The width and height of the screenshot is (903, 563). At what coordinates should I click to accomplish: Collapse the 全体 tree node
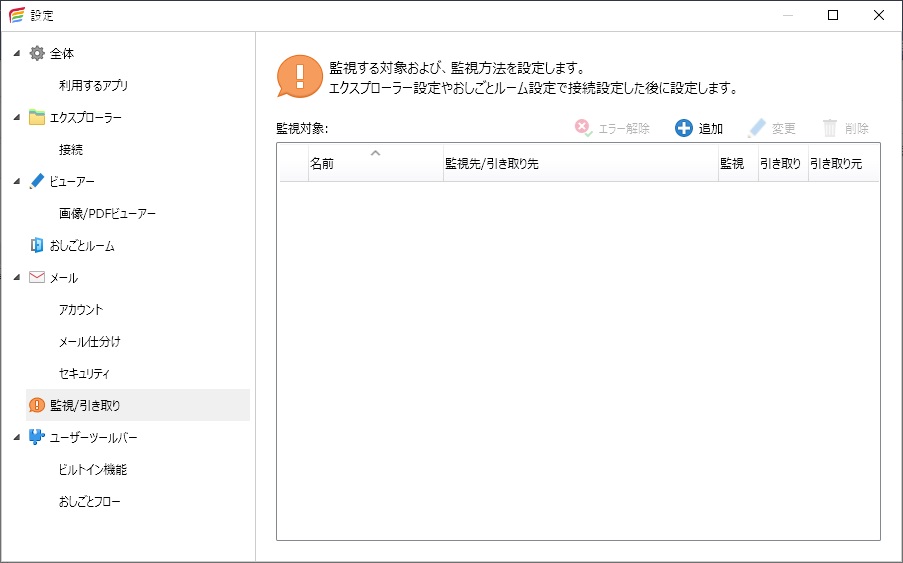pos(17,54)
